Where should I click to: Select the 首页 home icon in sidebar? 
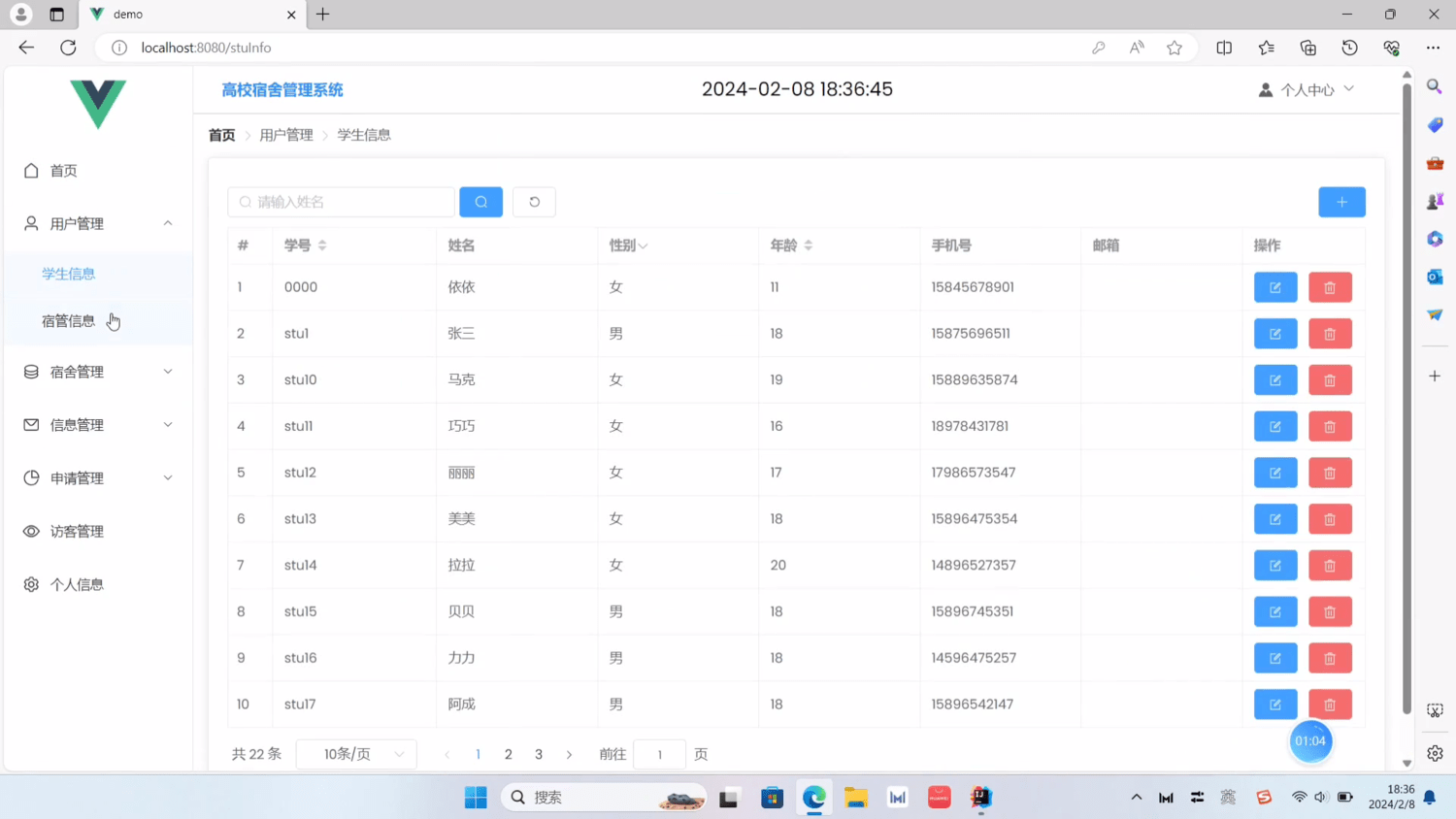coord(30,170)
